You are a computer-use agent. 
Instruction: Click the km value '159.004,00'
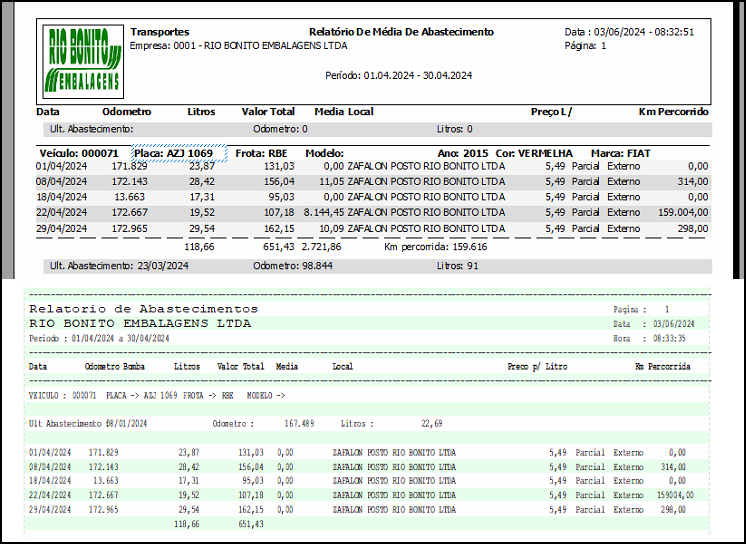pos(683,212)
